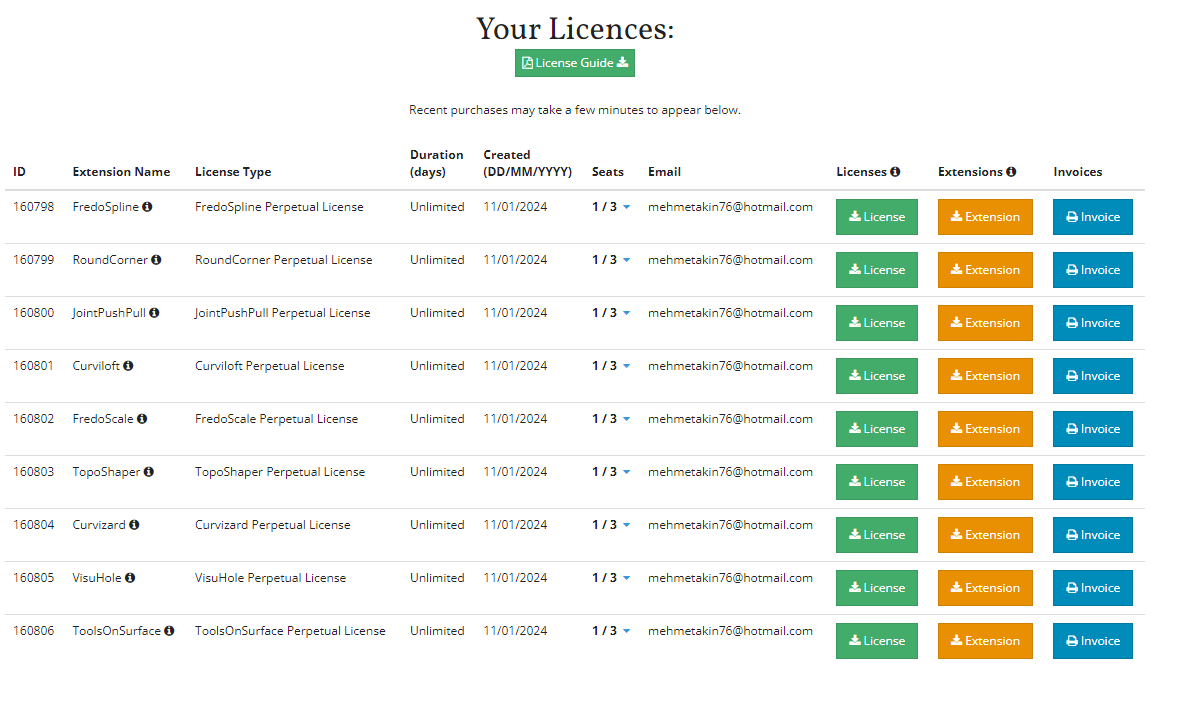The width and height of the screenshot is (1185, 711).
Task: Click info icon next to RoundCorner
Action: 156,260
